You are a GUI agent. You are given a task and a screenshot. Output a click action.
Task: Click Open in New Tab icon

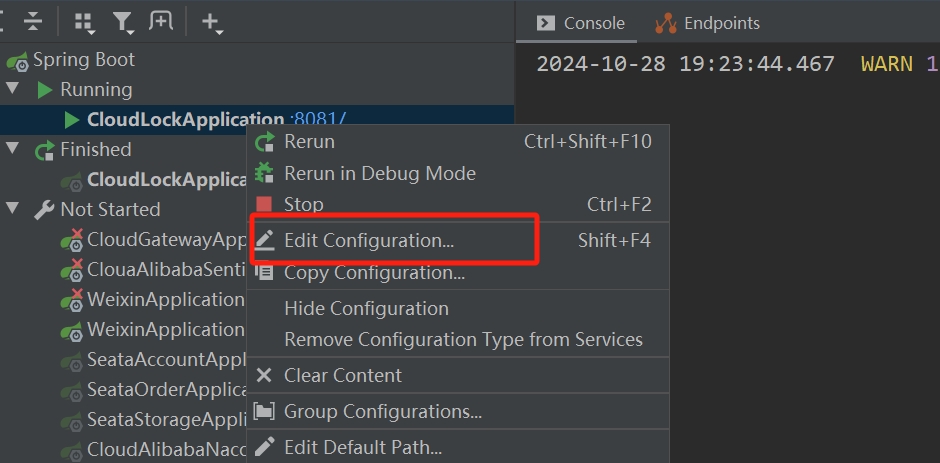point(160,21)
